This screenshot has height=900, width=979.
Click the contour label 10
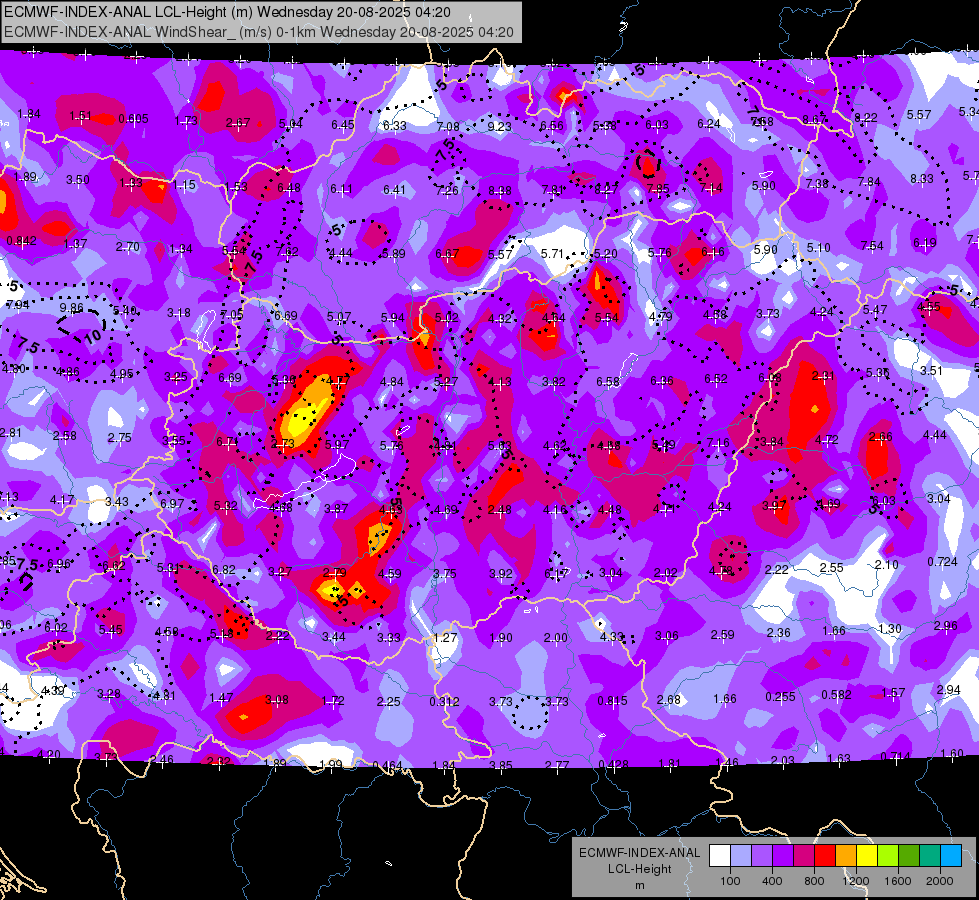coord(92,337)
